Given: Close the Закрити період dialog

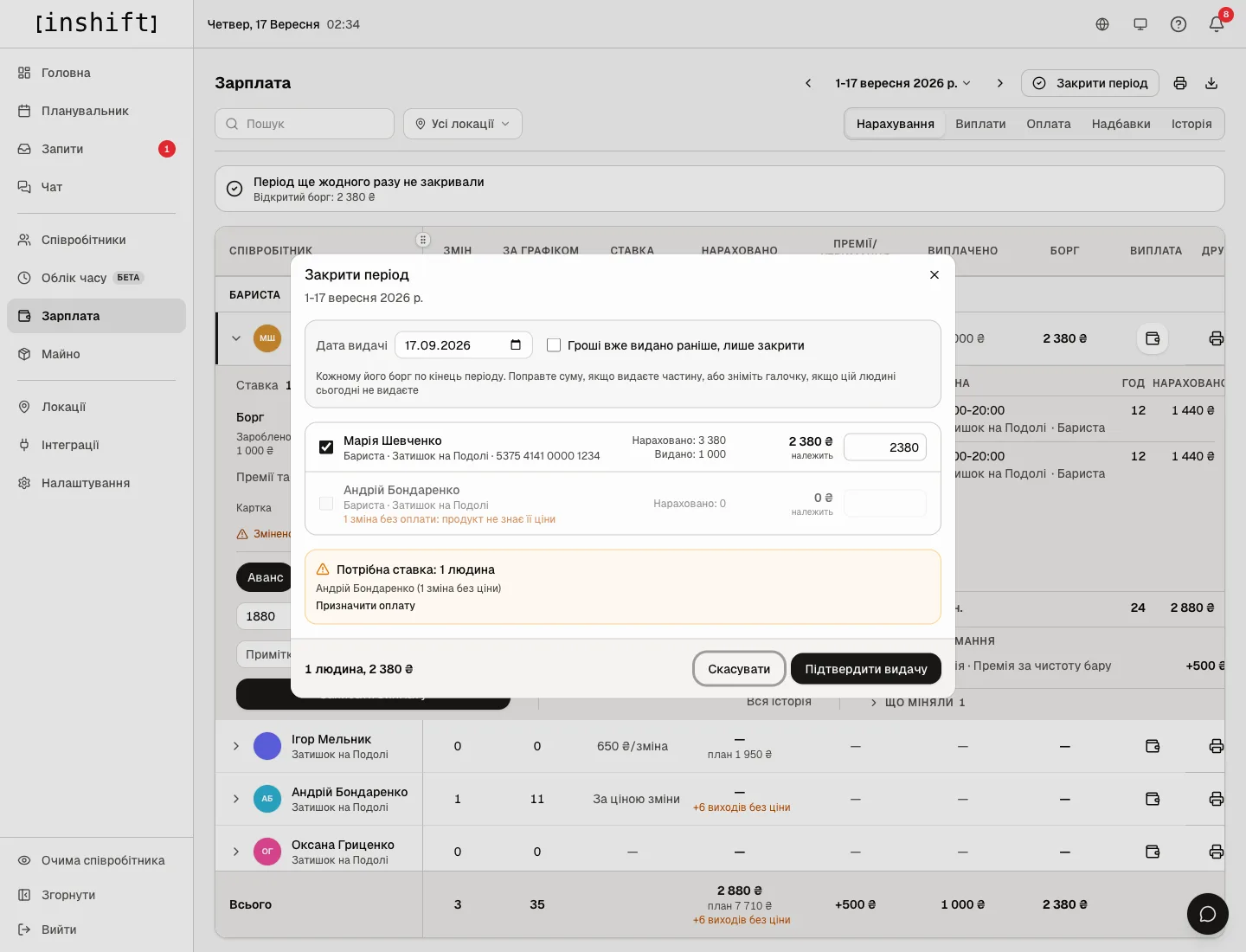Looking at the screenshot, I should pos(934,274).
